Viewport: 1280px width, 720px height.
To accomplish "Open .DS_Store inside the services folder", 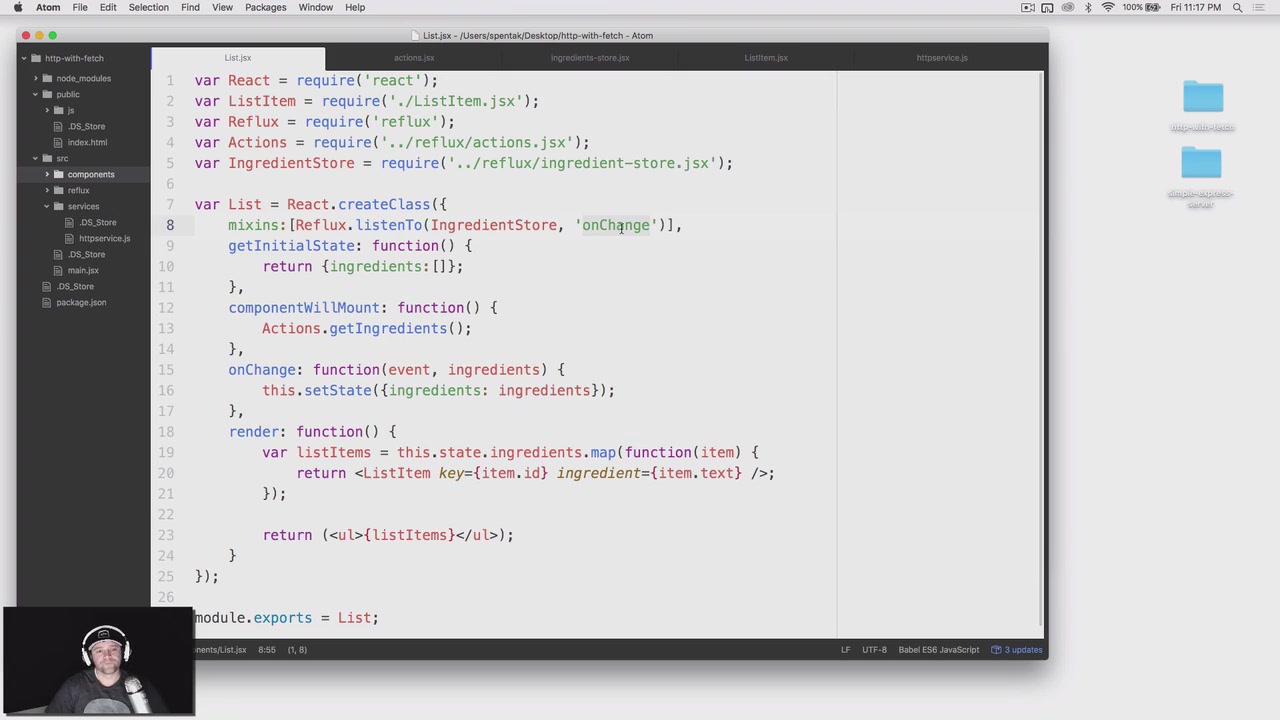I will click(x=98, y=222).
